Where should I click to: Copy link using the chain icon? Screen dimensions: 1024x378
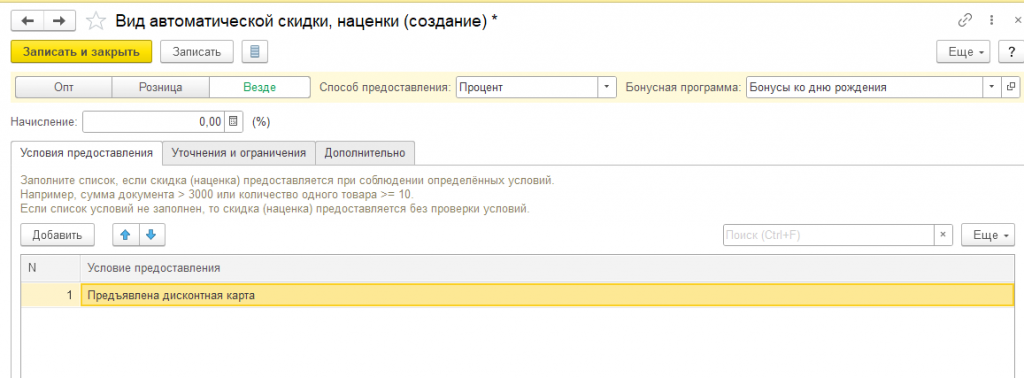pos(965,20)
